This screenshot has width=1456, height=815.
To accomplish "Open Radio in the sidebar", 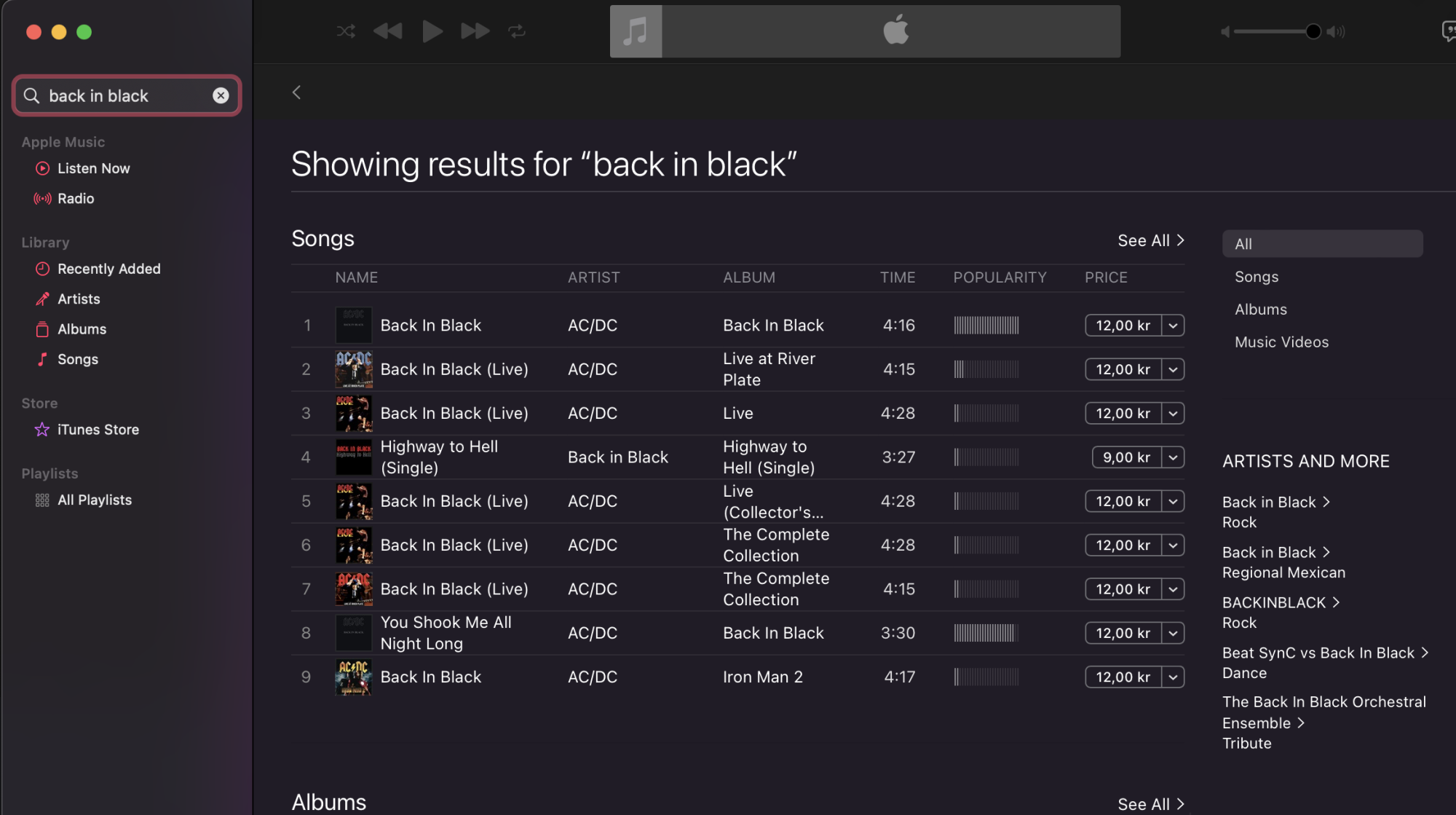I will point(76,198).
